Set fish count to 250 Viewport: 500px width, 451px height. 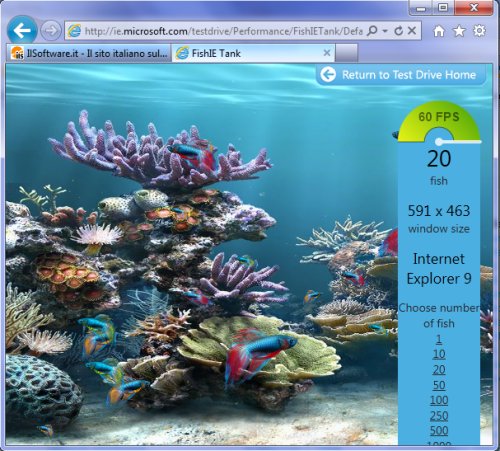coord(439,416)
